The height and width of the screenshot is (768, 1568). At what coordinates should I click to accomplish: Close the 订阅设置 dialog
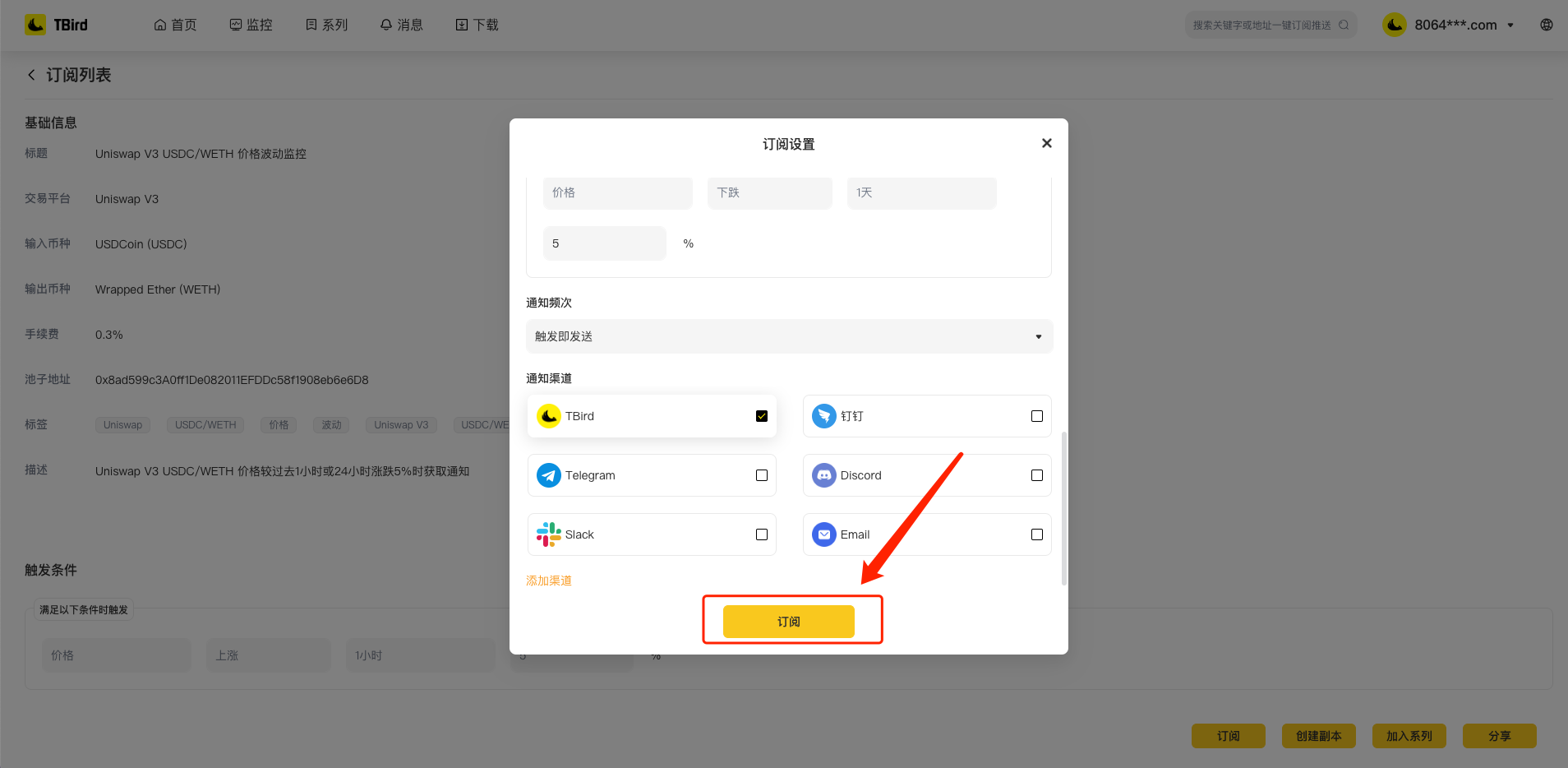click(x=1046, y=143)
